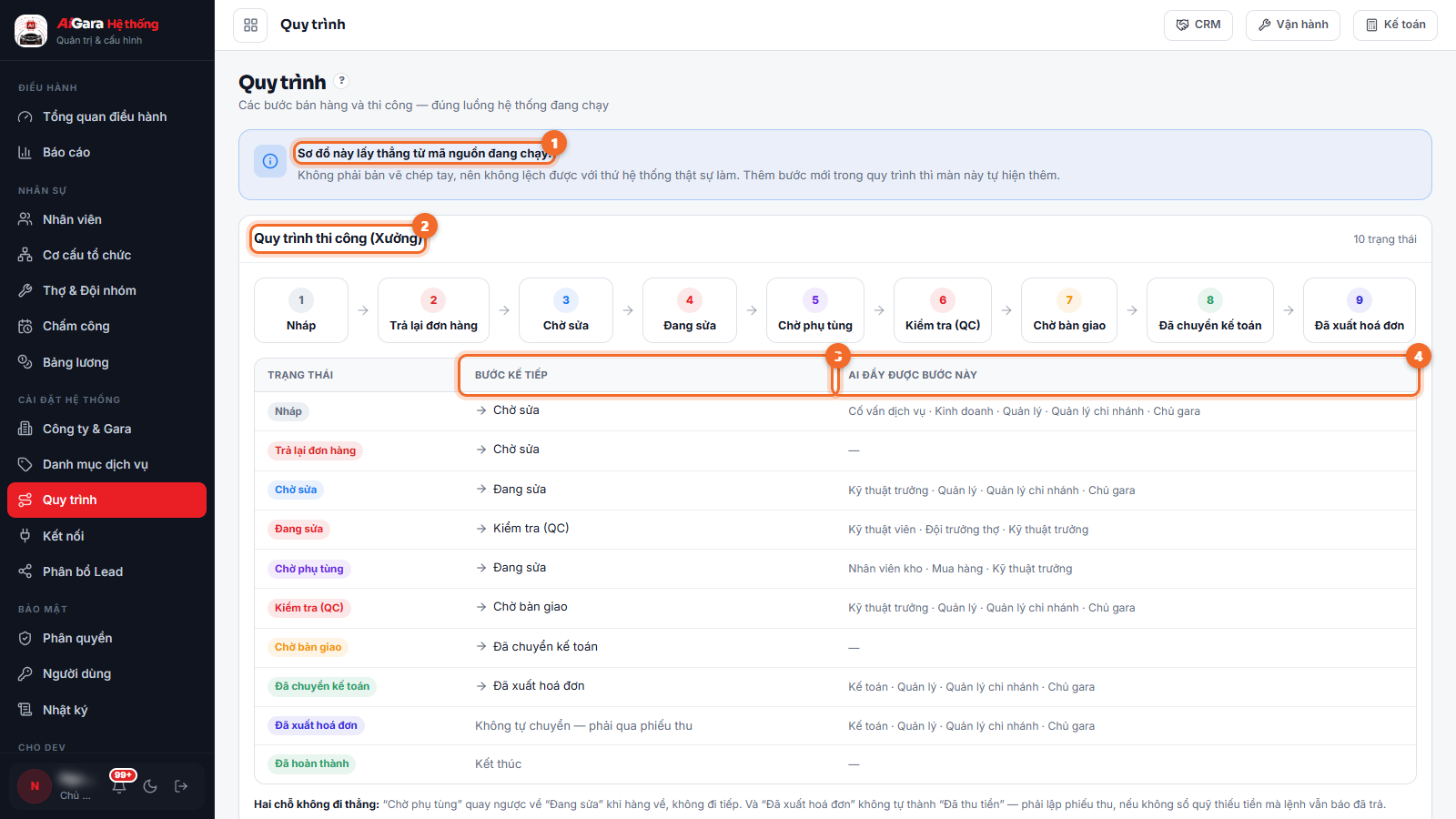
Task: Open the CRM module button
Action: pyautogui.click(x=1198, y=25)
